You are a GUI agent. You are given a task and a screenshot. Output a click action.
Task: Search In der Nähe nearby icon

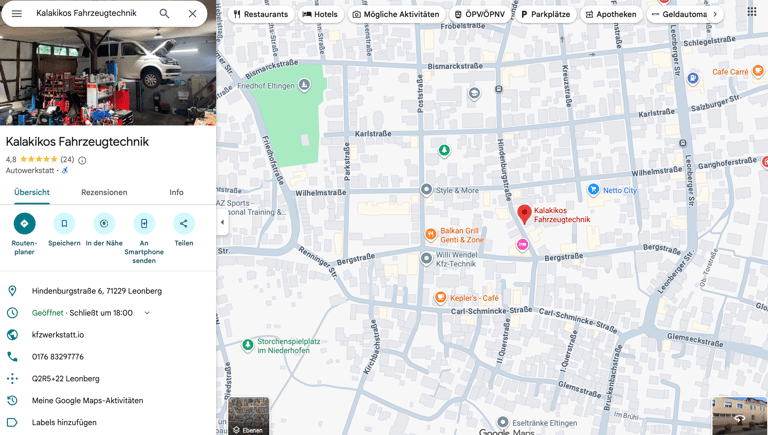point(104,223)
